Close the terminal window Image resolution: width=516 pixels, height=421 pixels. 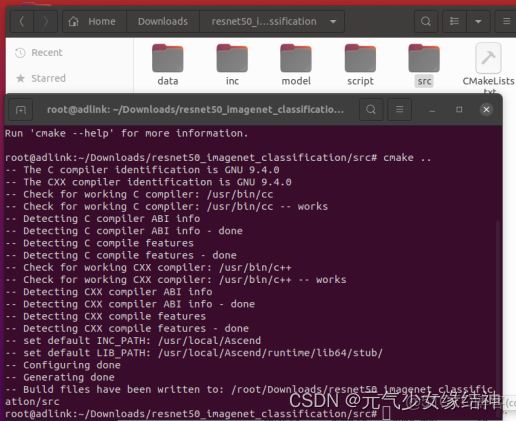tap(486, 110)
